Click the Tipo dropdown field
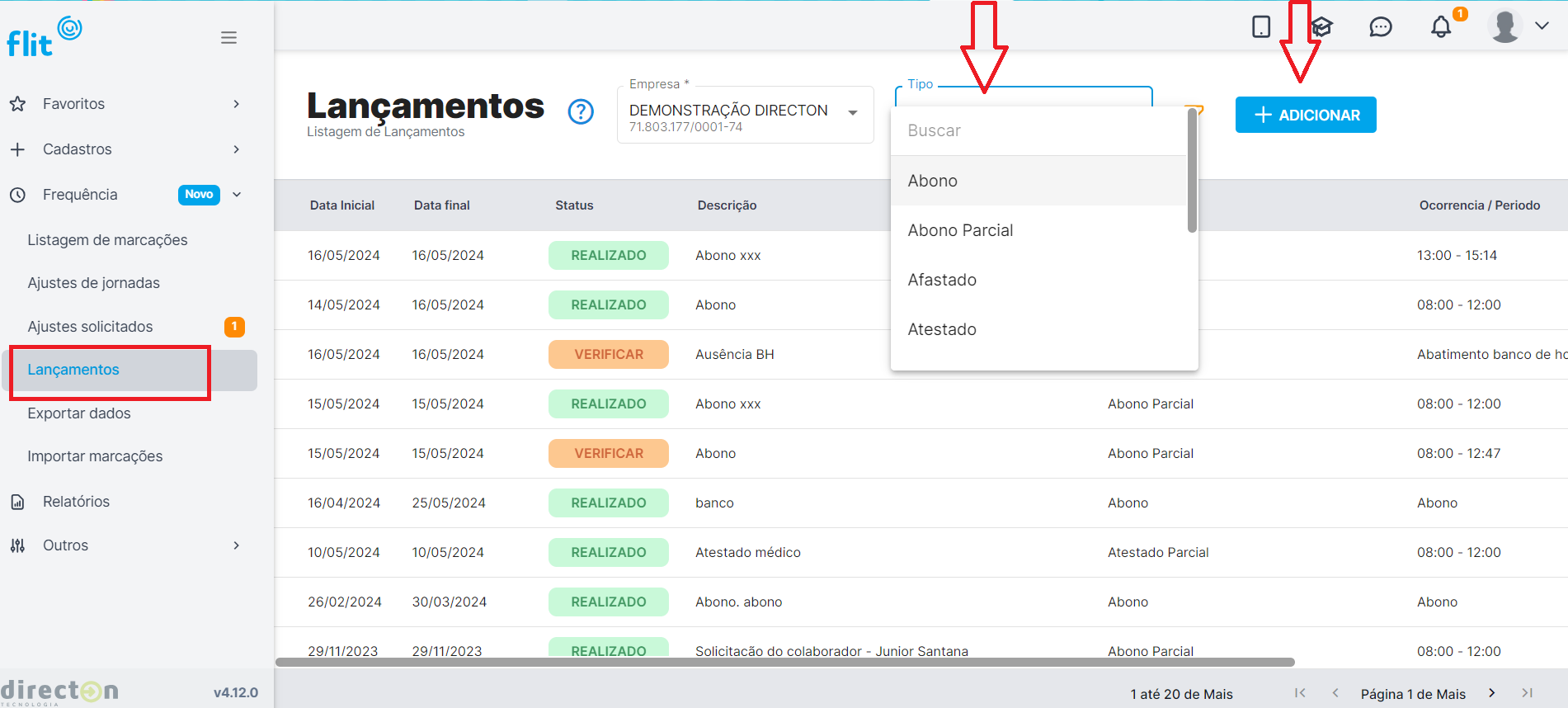 [1024, 97]
